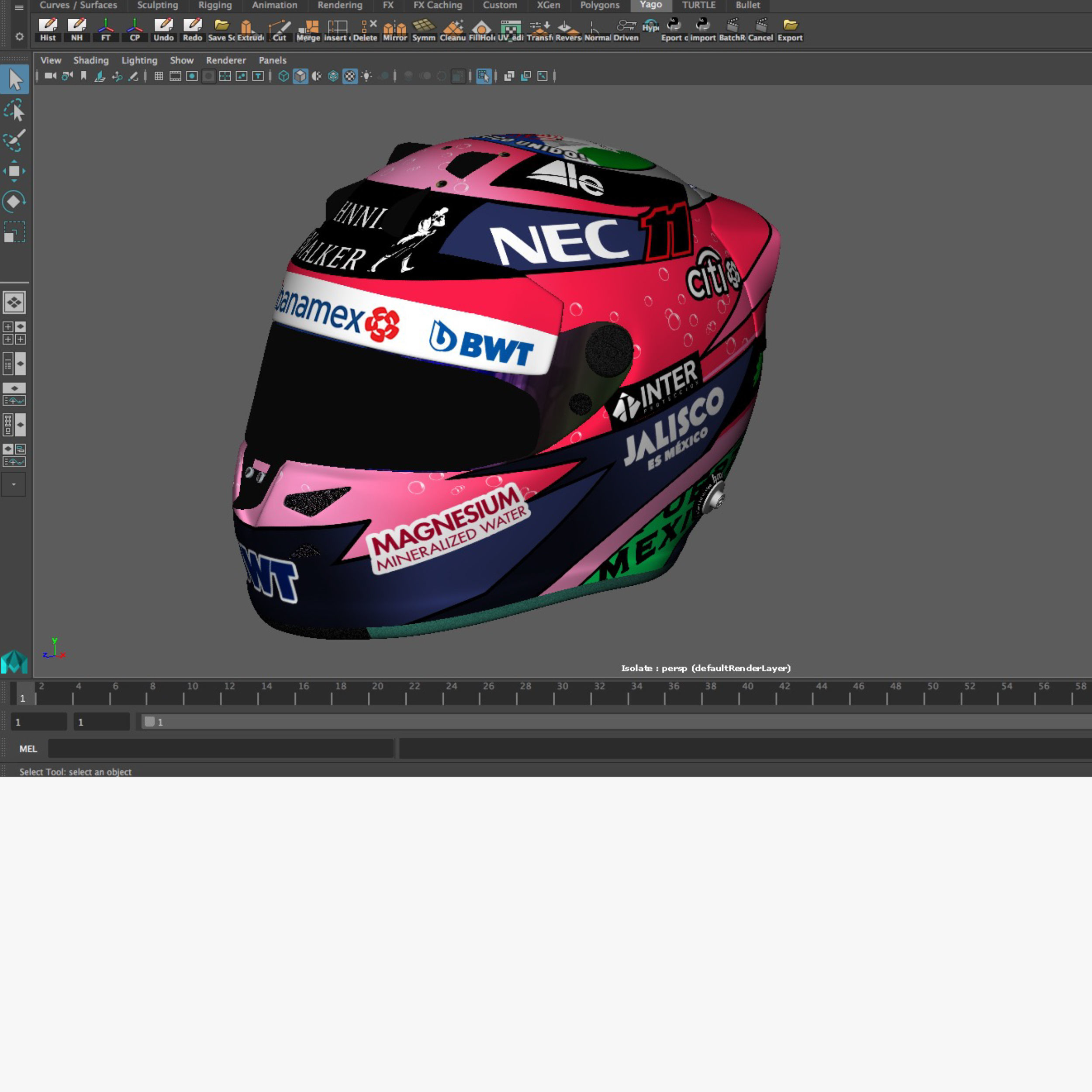Click the Normal shelf icon

tap(598, 30)
